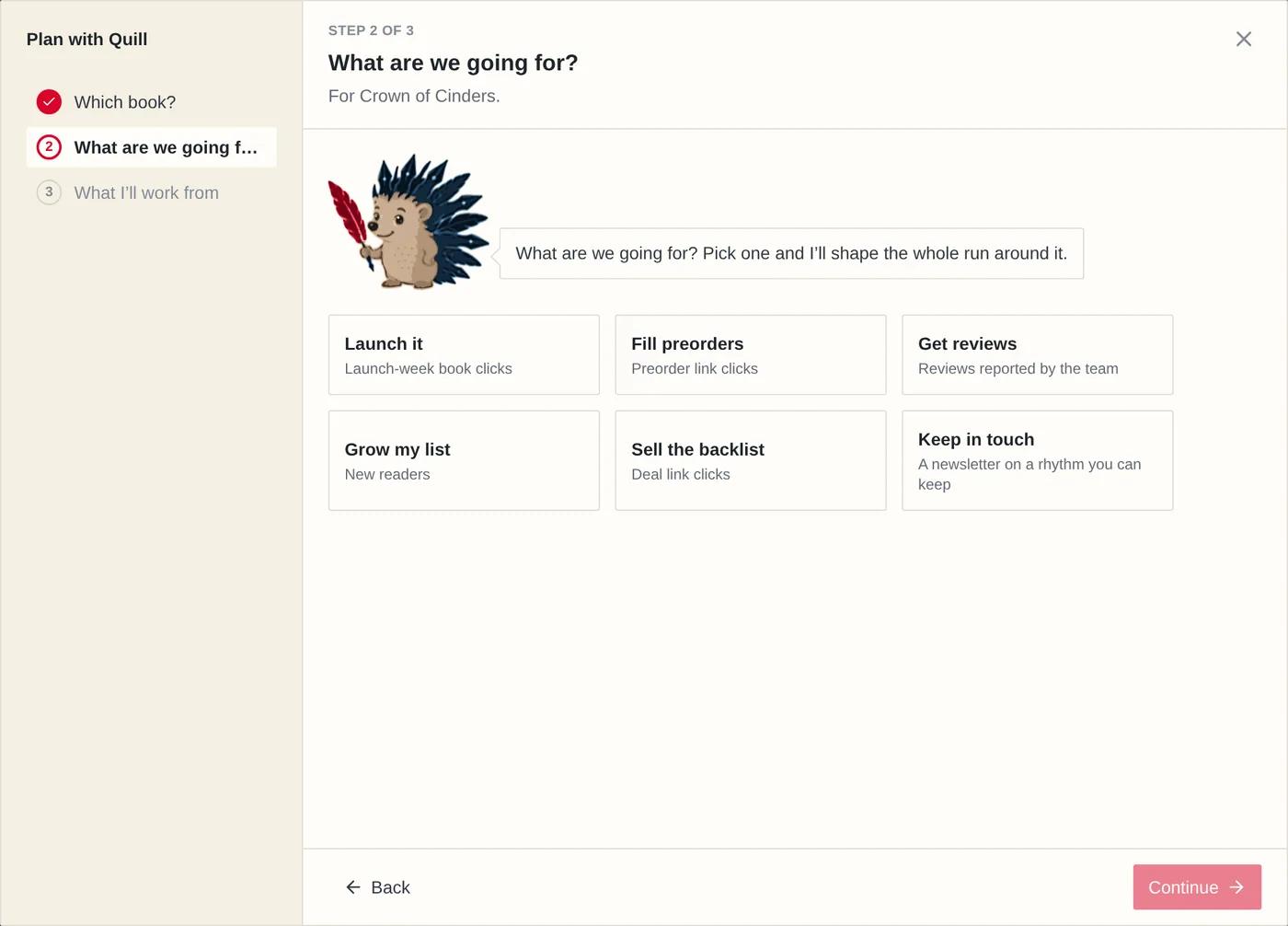
Task: Choose the 'Fill preorders' goal card
Action: pyautogui.click(x=751, y=355)
